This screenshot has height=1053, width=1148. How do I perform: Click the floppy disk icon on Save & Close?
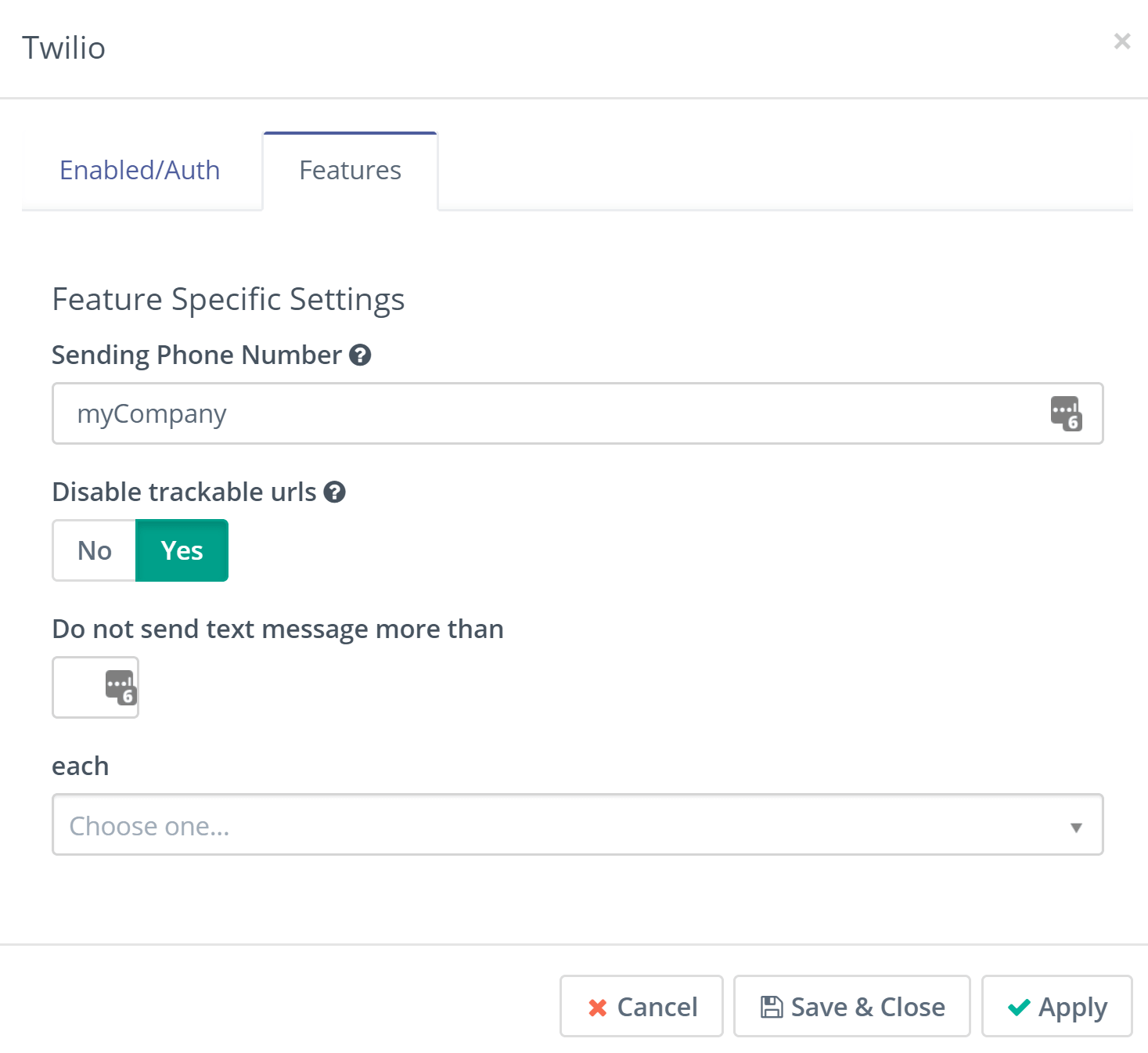(772, 1007)
